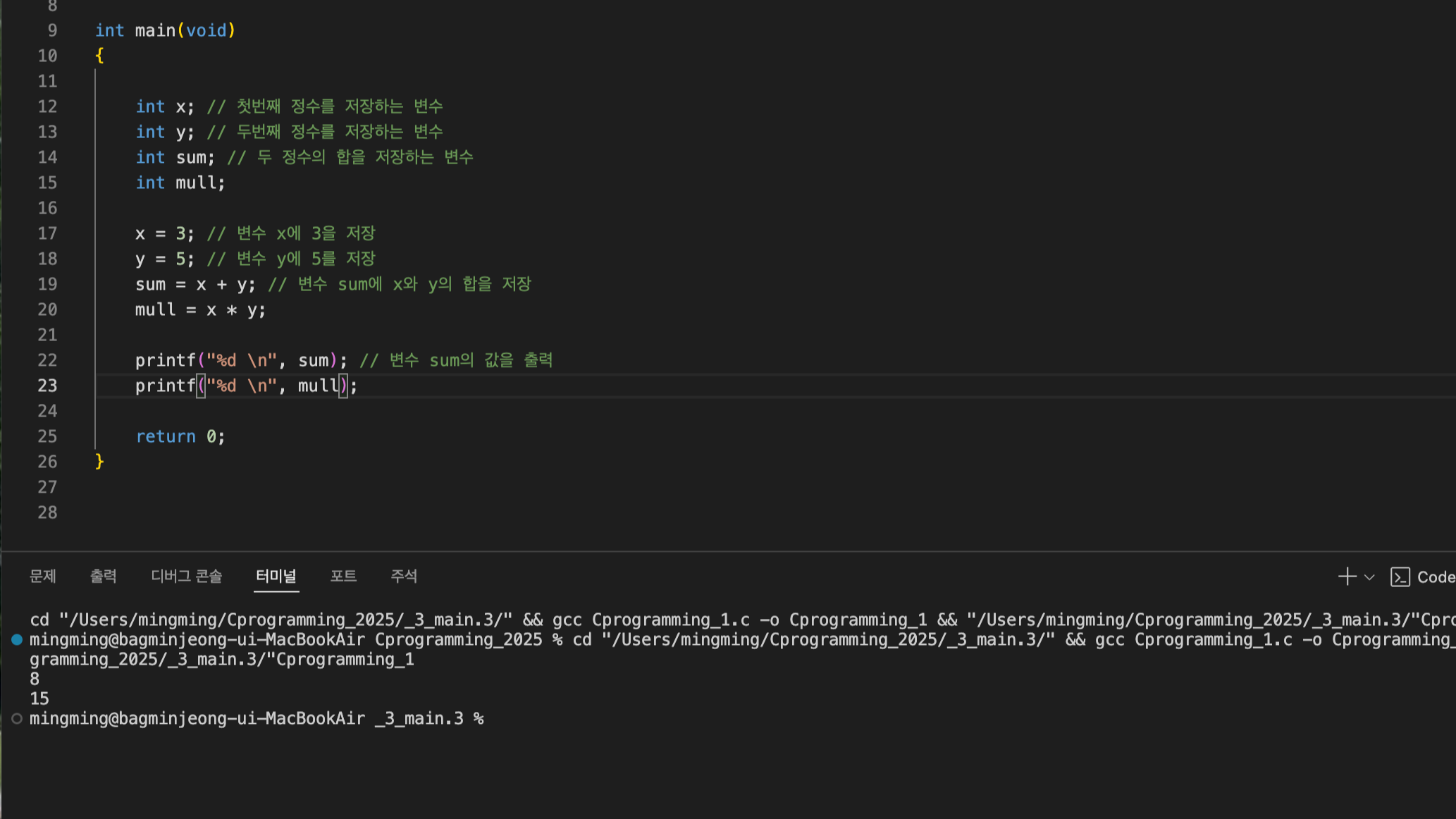1456x819 pixels.
Task: Click terminal output value 15
Action: [39, 699]
